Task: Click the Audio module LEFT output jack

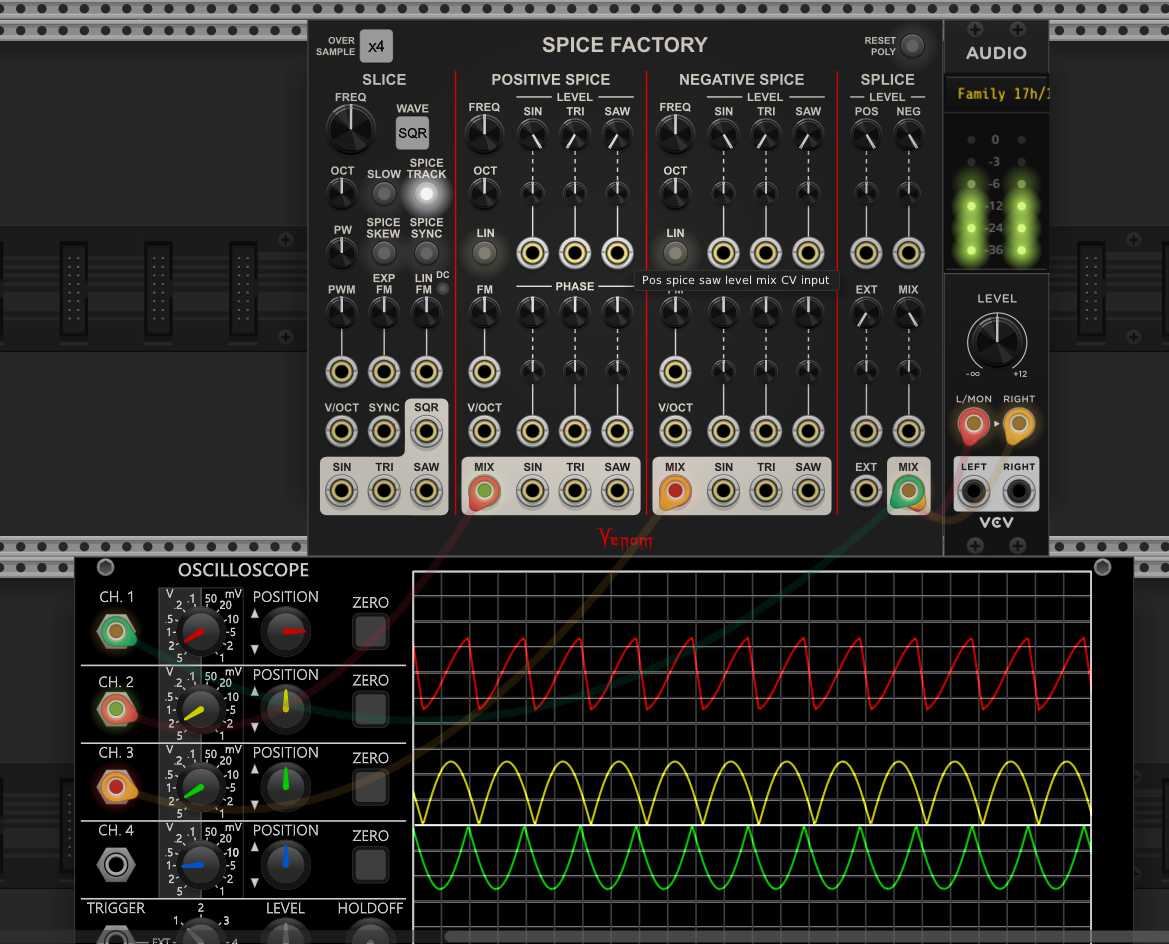Action: tap(974, 491)
